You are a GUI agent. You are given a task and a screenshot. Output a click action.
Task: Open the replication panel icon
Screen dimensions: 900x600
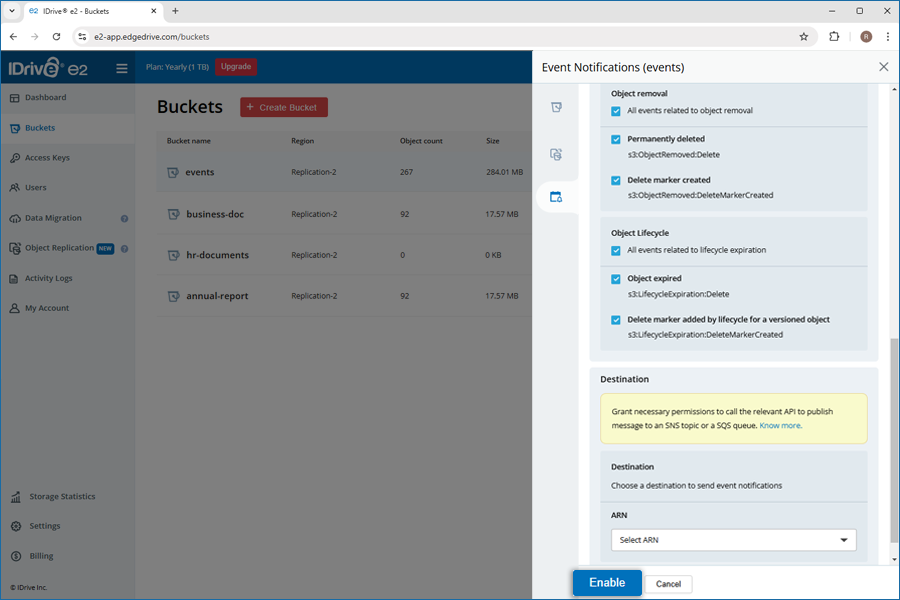(556, 154)
